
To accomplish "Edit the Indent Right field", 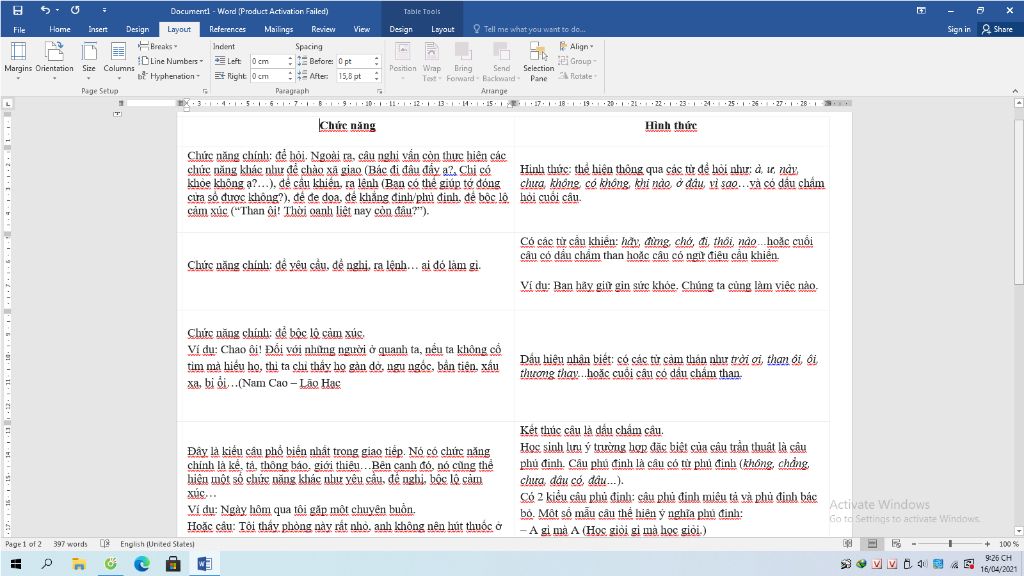I will pos(268,76).
